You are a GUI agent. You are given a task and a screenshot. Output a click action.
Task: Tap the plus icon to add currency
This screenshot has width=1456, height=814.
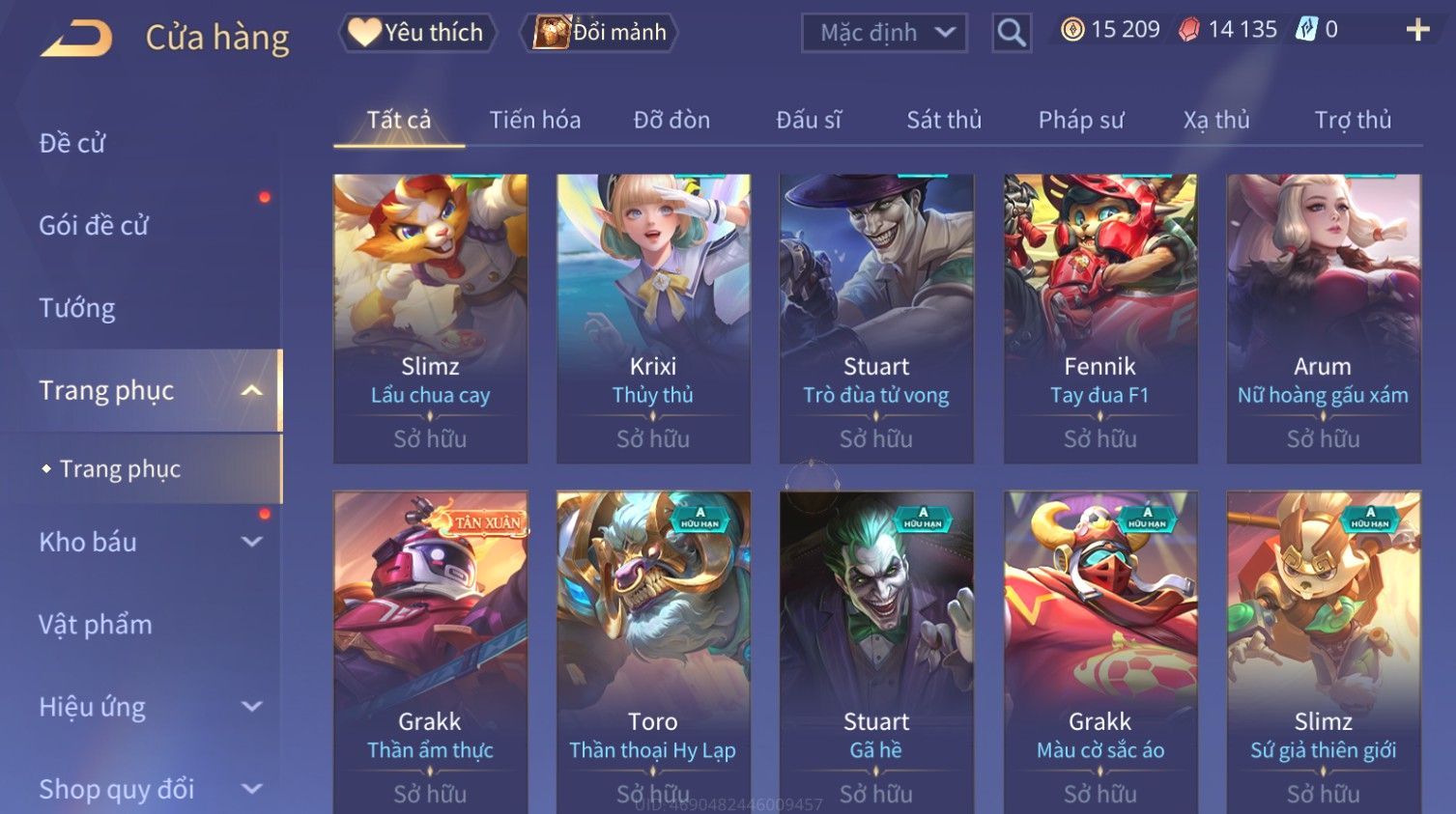click(1417, 30)
